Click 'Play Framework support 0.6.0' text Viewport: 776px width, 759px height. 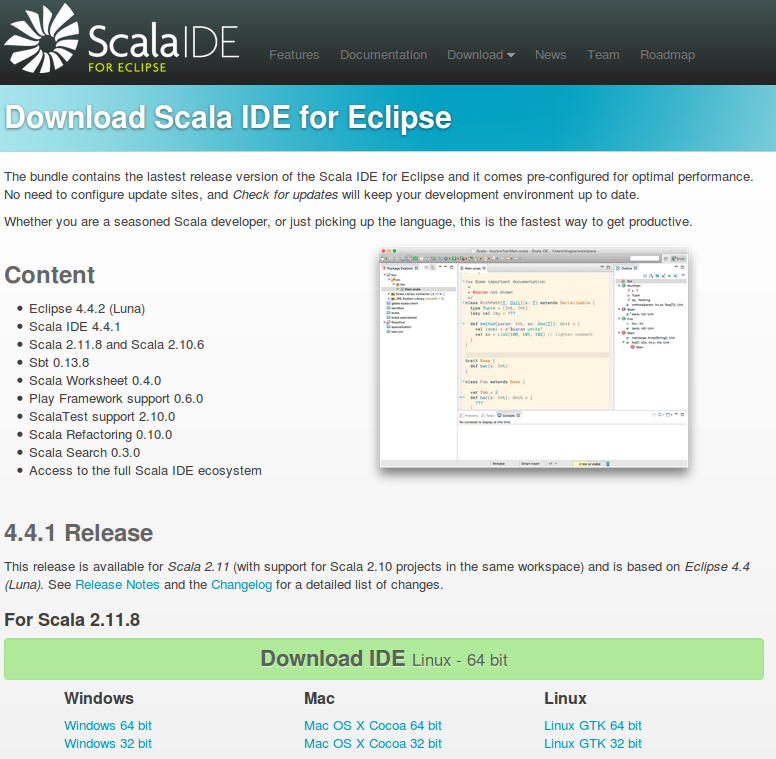116,399
